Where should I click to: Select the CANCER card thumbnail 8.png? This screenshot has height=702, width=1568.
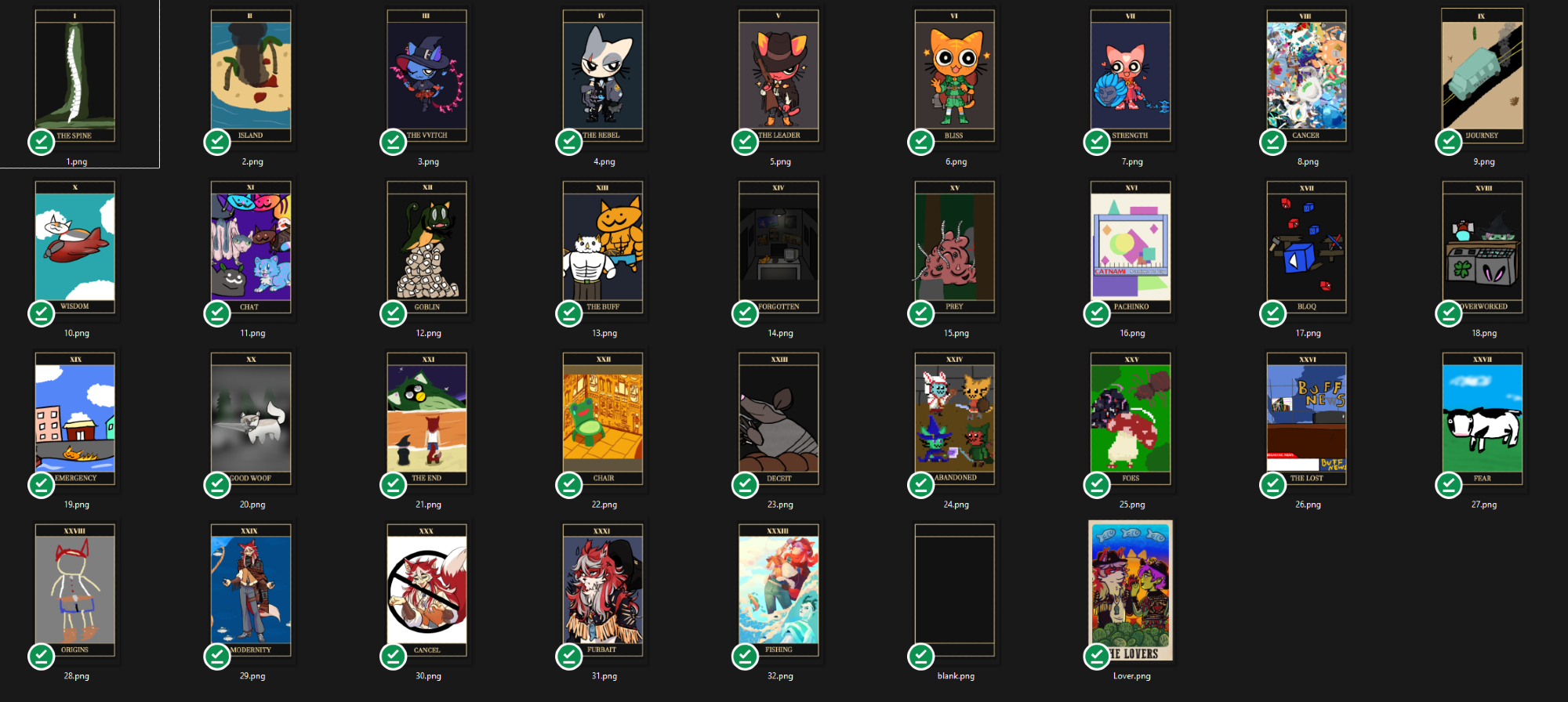click(x=1306, y=76)
